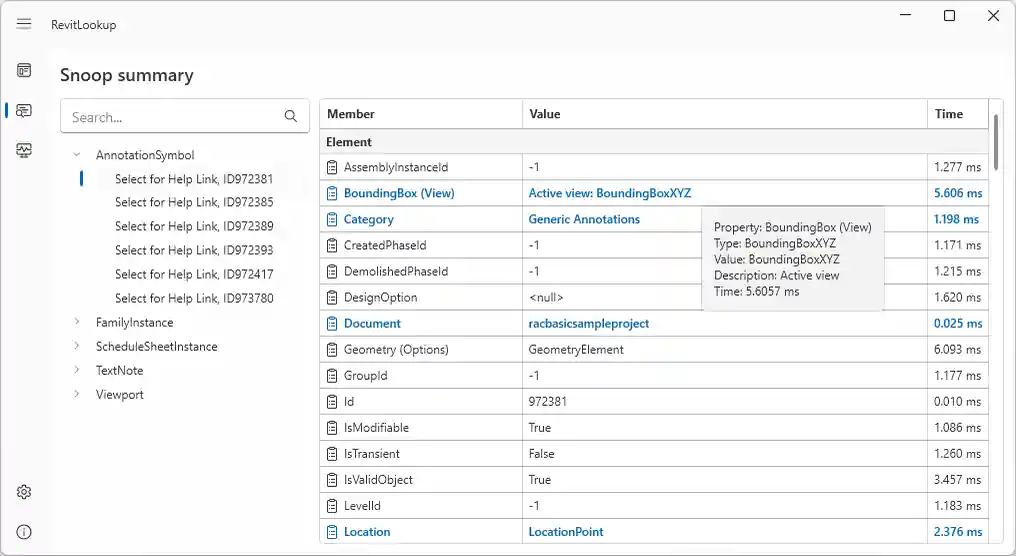Click in the Search input field
The image size is (1016, 556).
pyautogui.click(x=170, y=117)
